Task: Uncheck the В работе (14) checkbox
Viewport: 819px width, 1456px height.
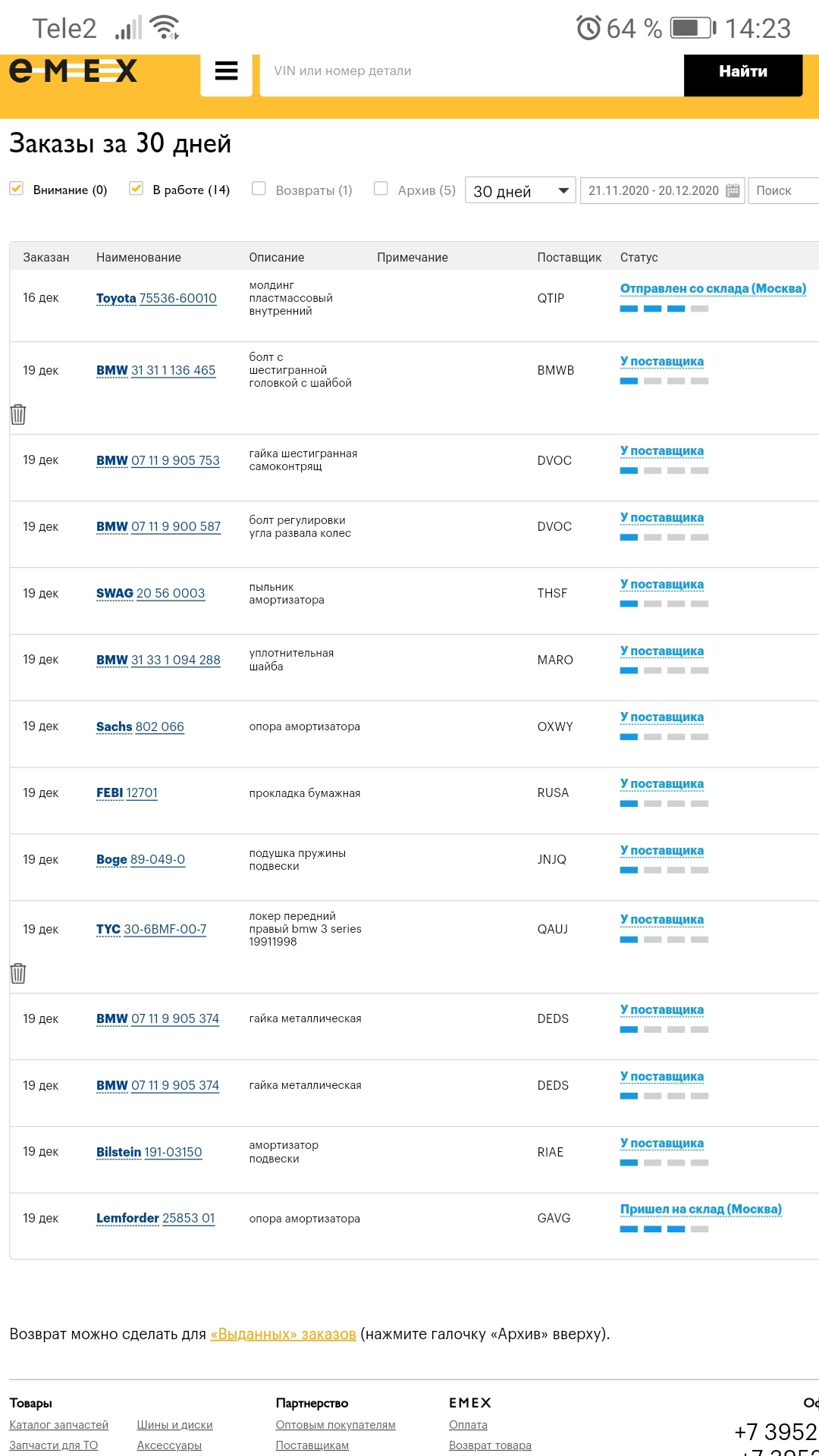Action: (x=136, y=189)
